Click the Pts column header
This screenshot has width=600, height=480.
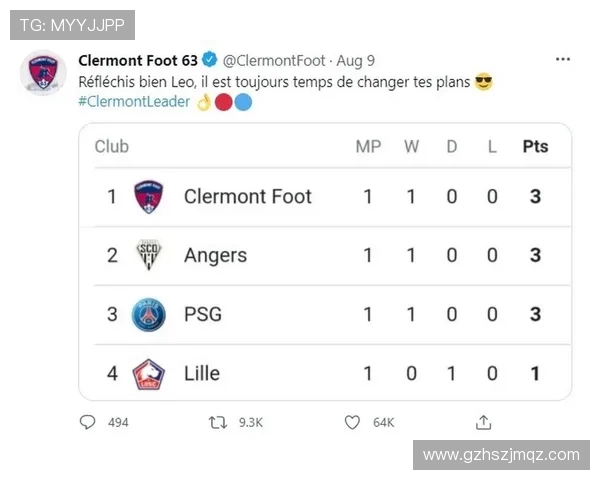click(x=535, y=146)
